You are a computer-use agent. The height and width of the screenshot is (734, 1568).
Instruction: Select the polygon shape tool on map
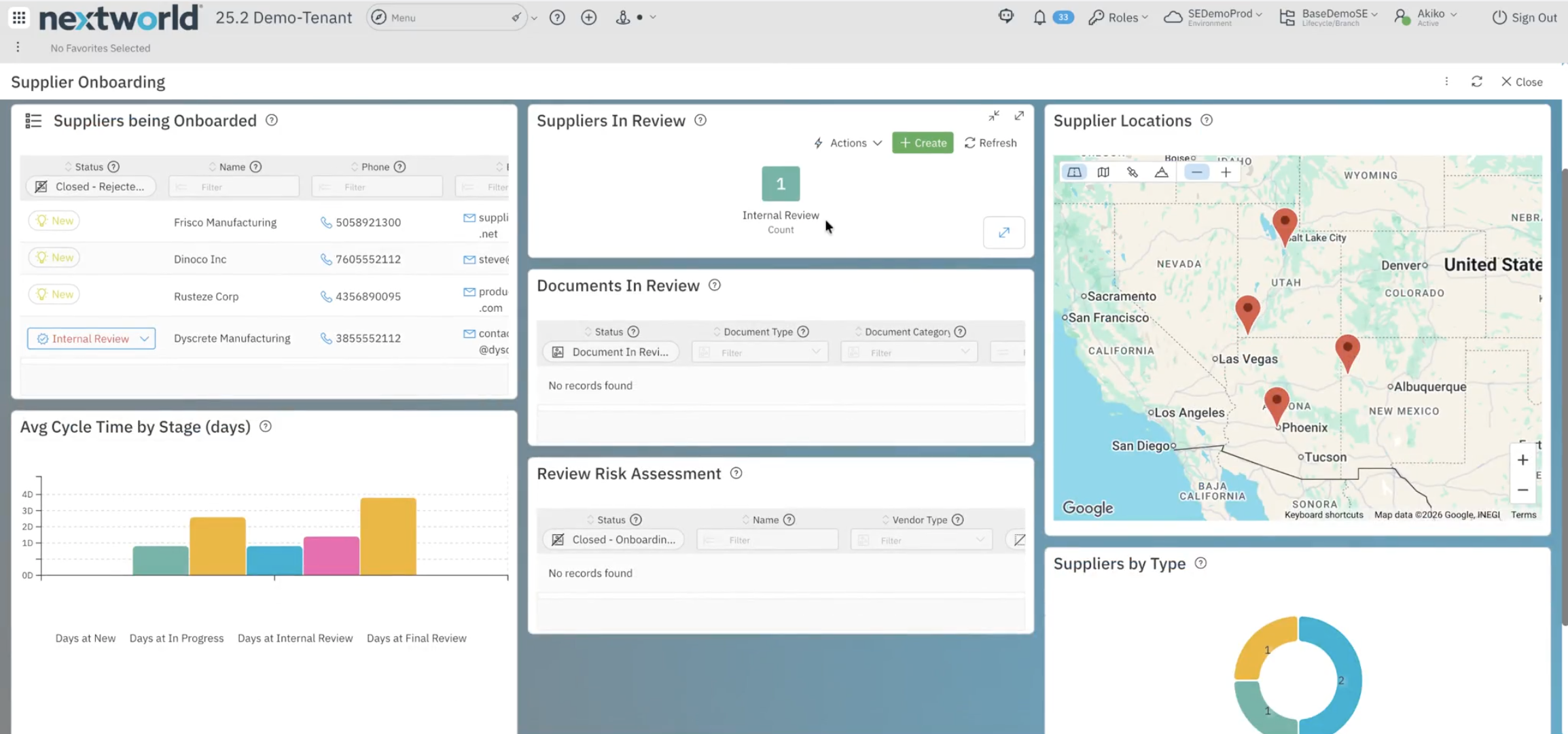coord(1162,173)
